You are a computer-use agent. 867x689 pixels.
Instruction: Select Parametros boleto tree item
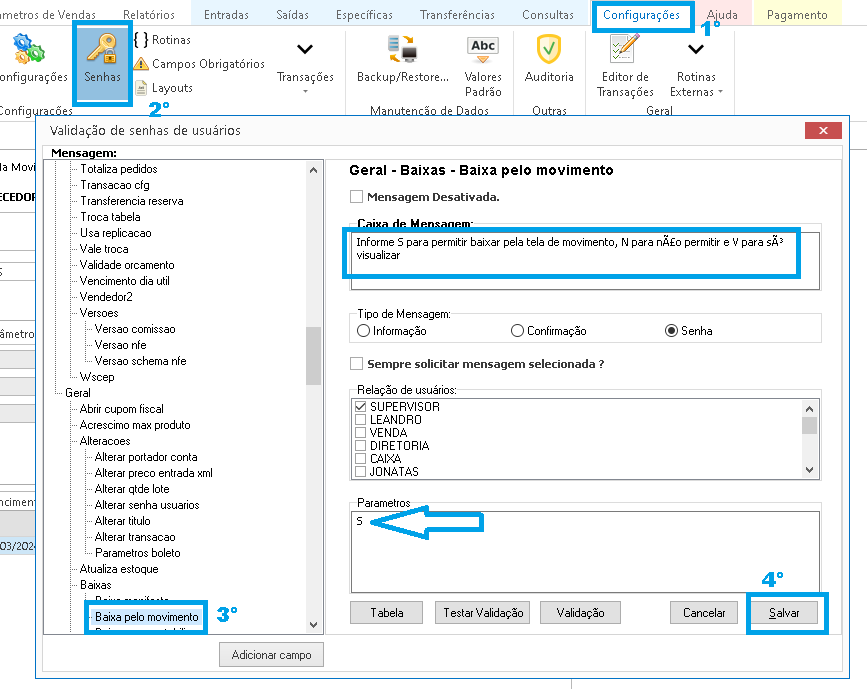pos(138,553)
